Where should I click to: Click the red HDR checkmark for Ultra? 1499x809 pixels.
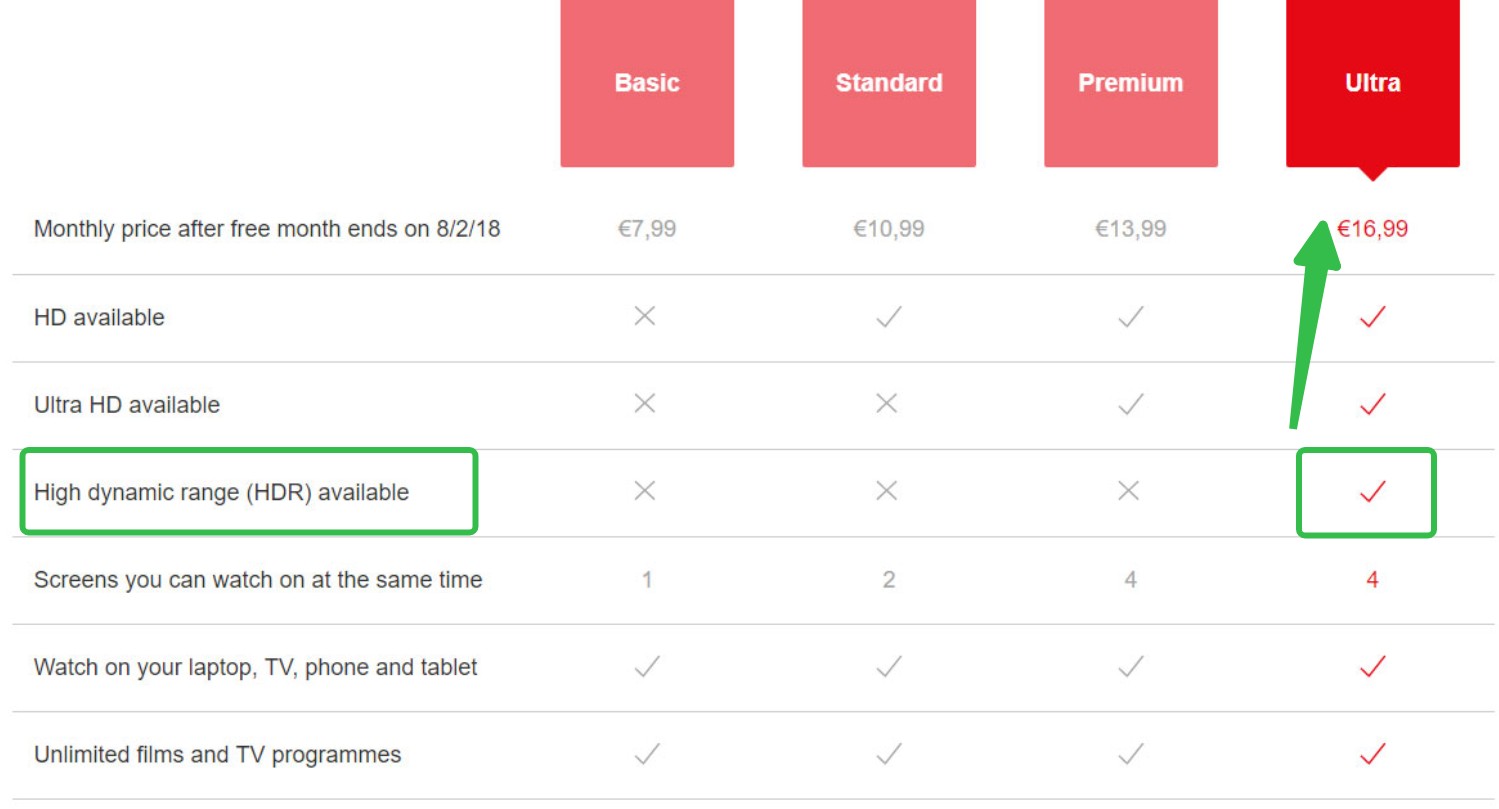(x=1372, y=491)
